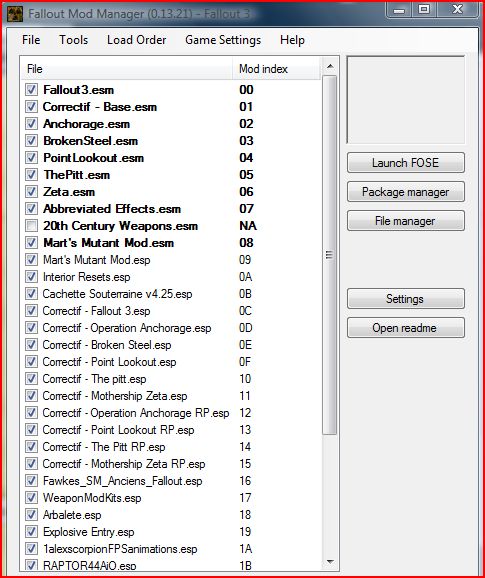Open the File menu
The height and width of the screenshot is (578, 485).
click(31, 40)
